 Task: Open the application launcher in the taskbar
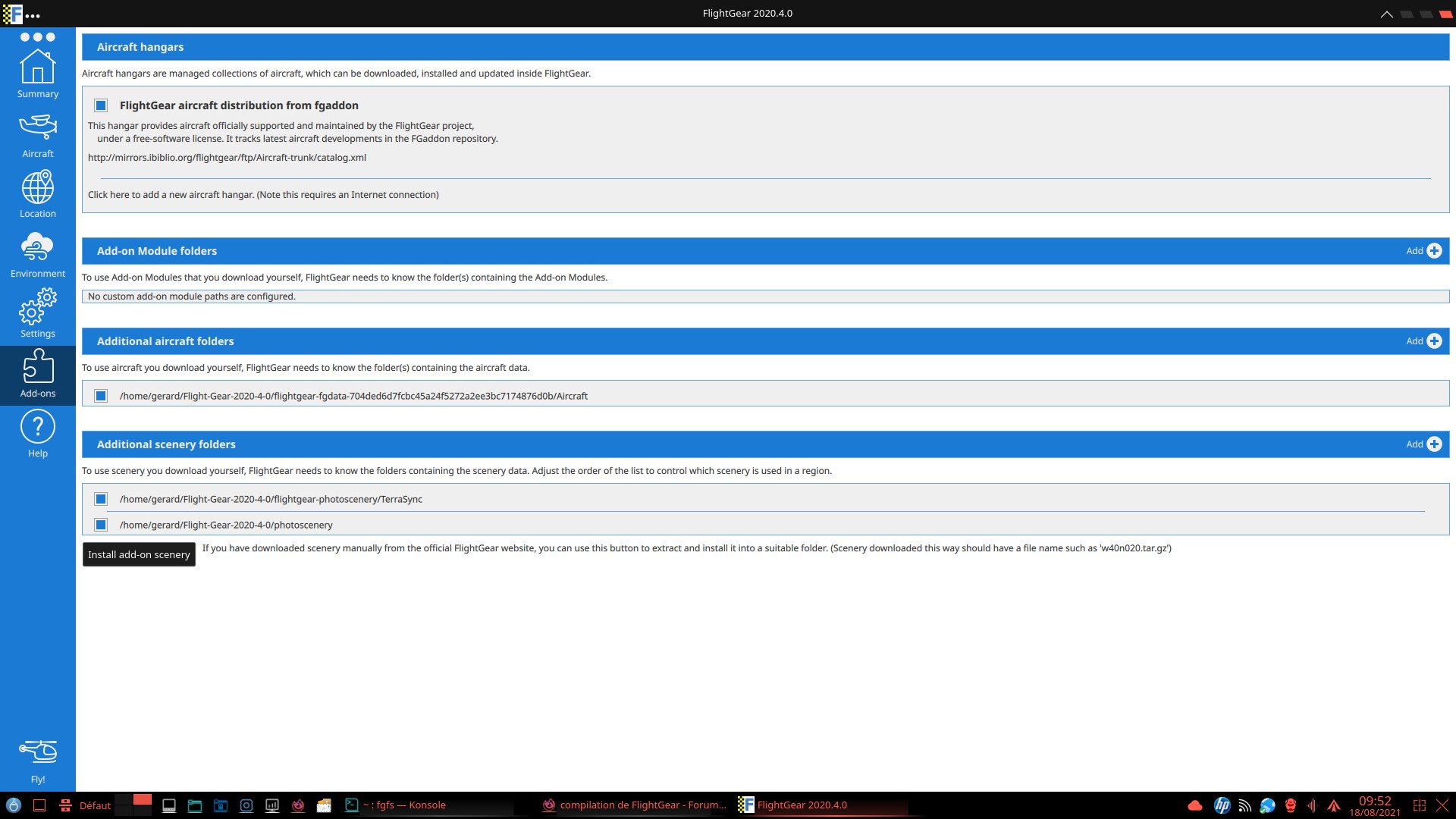point(13,805)
